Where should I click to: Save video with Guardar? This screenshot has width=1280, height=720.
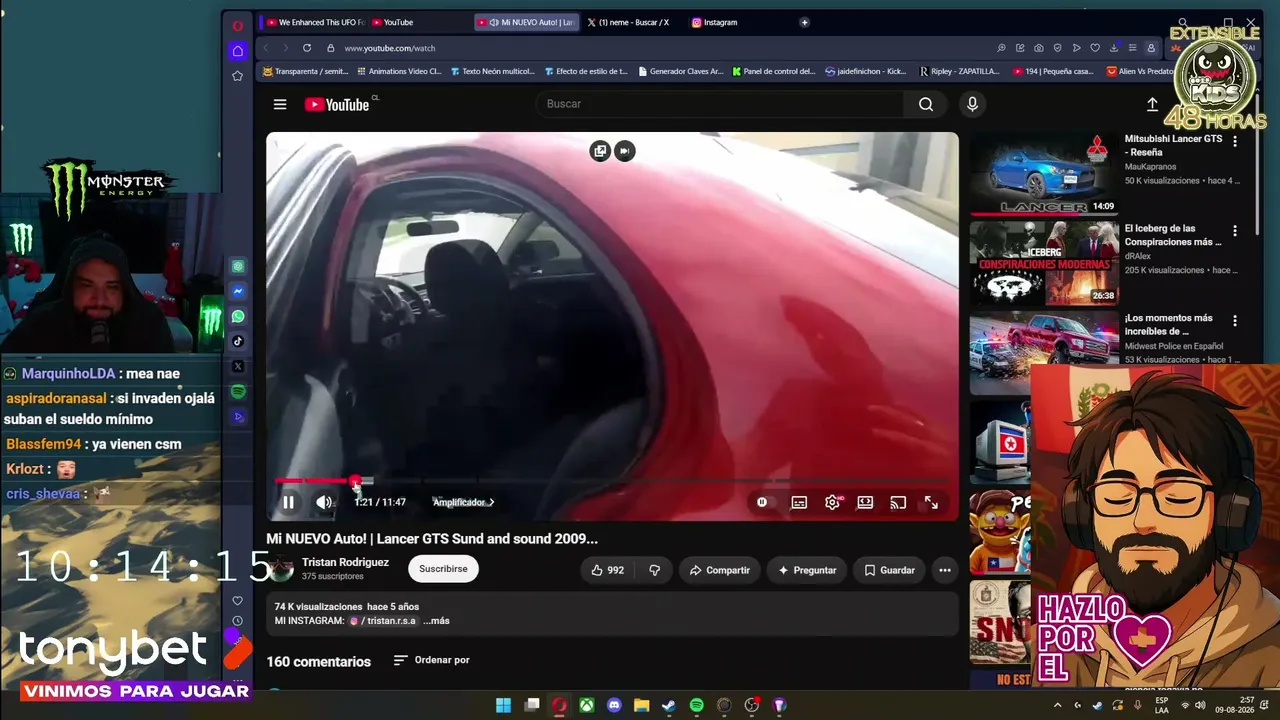pyautogui.click(x=889, y=570)
